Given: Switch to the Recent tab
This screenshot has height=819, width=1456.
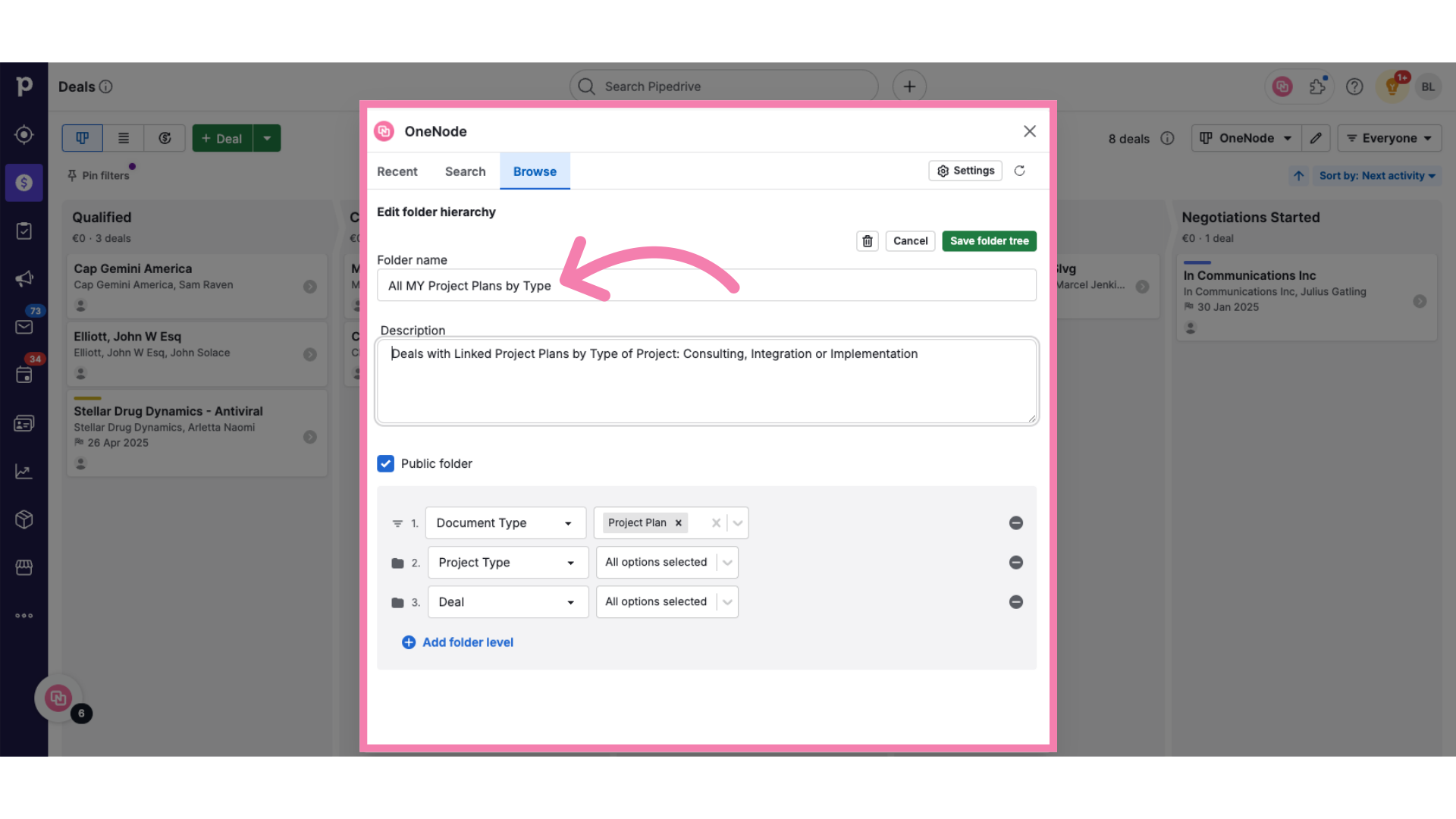Looking at the screenshot, I should (397, 171).
